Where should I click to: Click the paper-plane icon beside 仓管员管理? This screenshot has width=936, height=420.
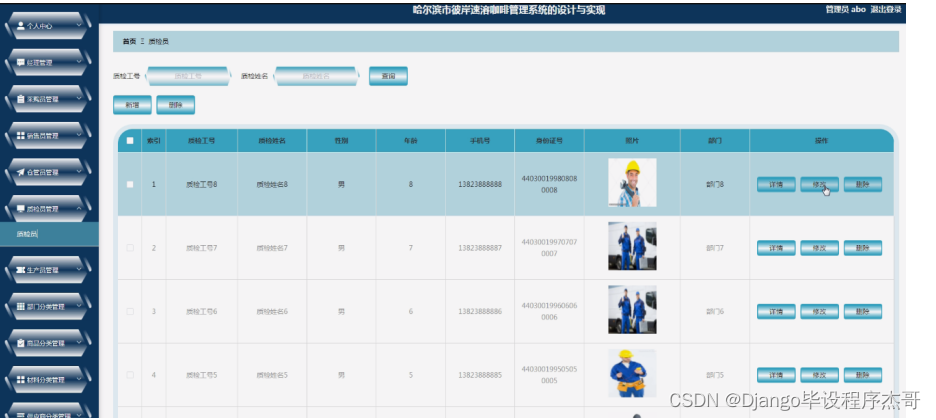(x=21, y=172)
